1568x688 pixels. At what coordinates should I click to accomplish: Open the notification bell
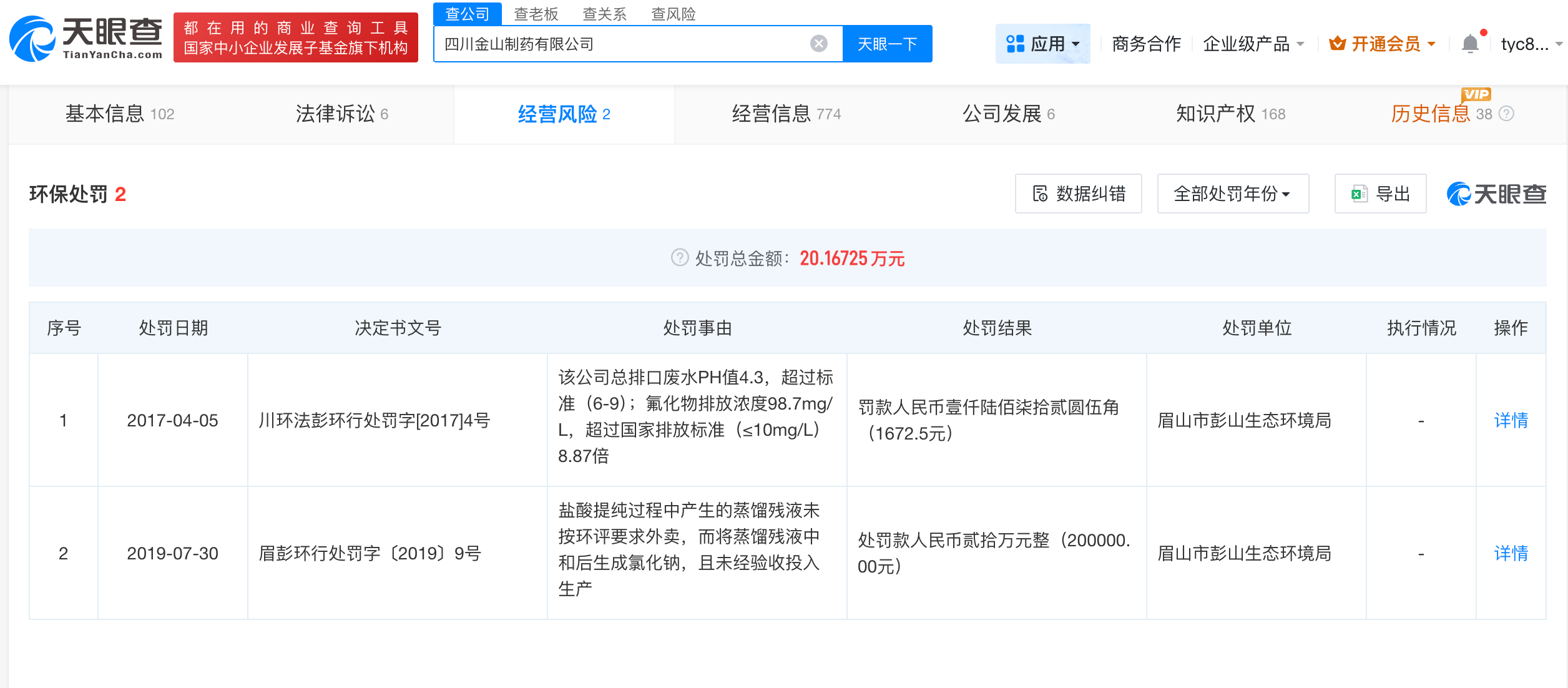tap(1470, 44)
